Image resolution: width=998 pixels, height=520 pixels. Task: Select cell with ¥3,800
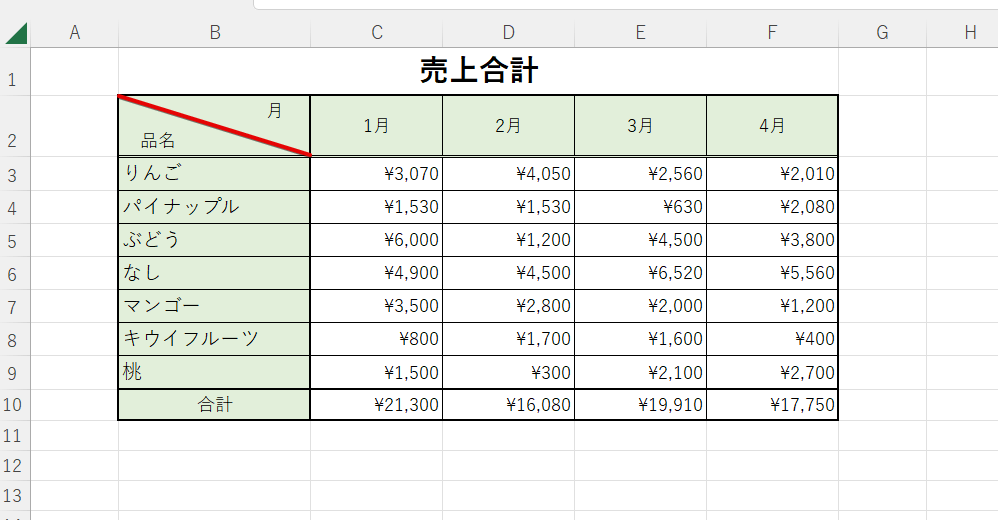coord(772,240)
